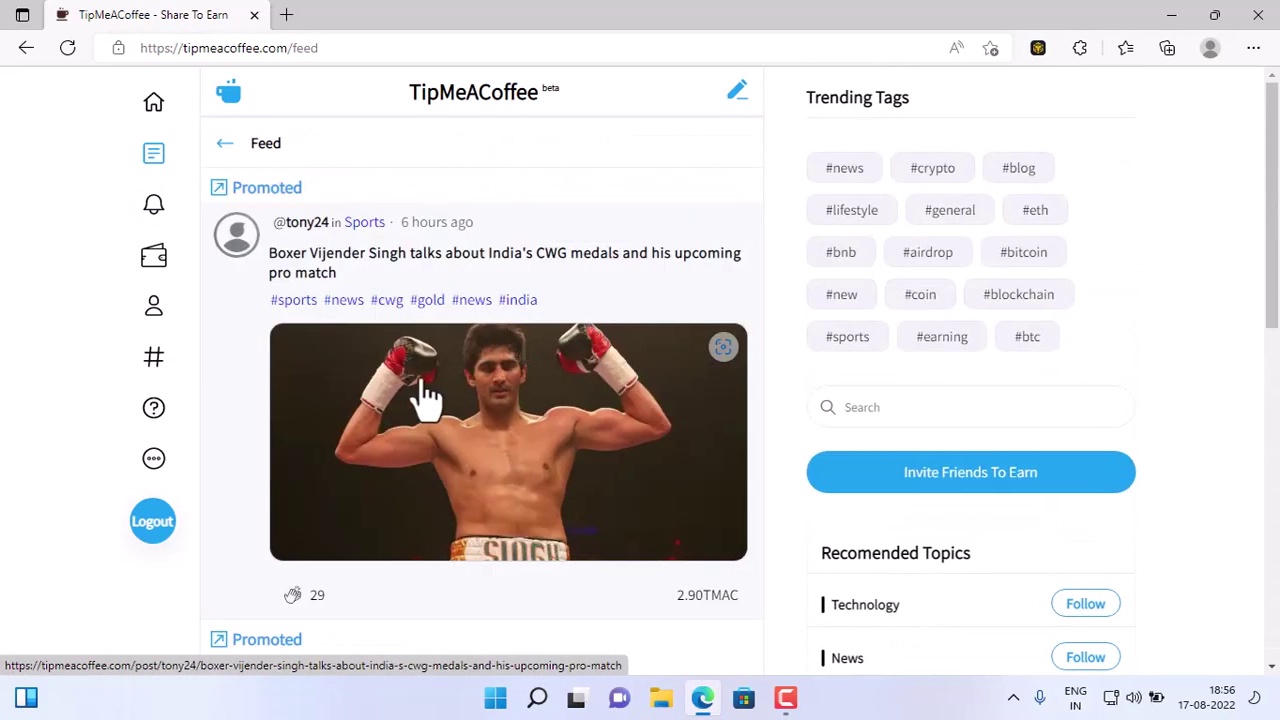The image size is (1280, 720).
Task: Click the first Promoted arrow icon
Action: 219,188
